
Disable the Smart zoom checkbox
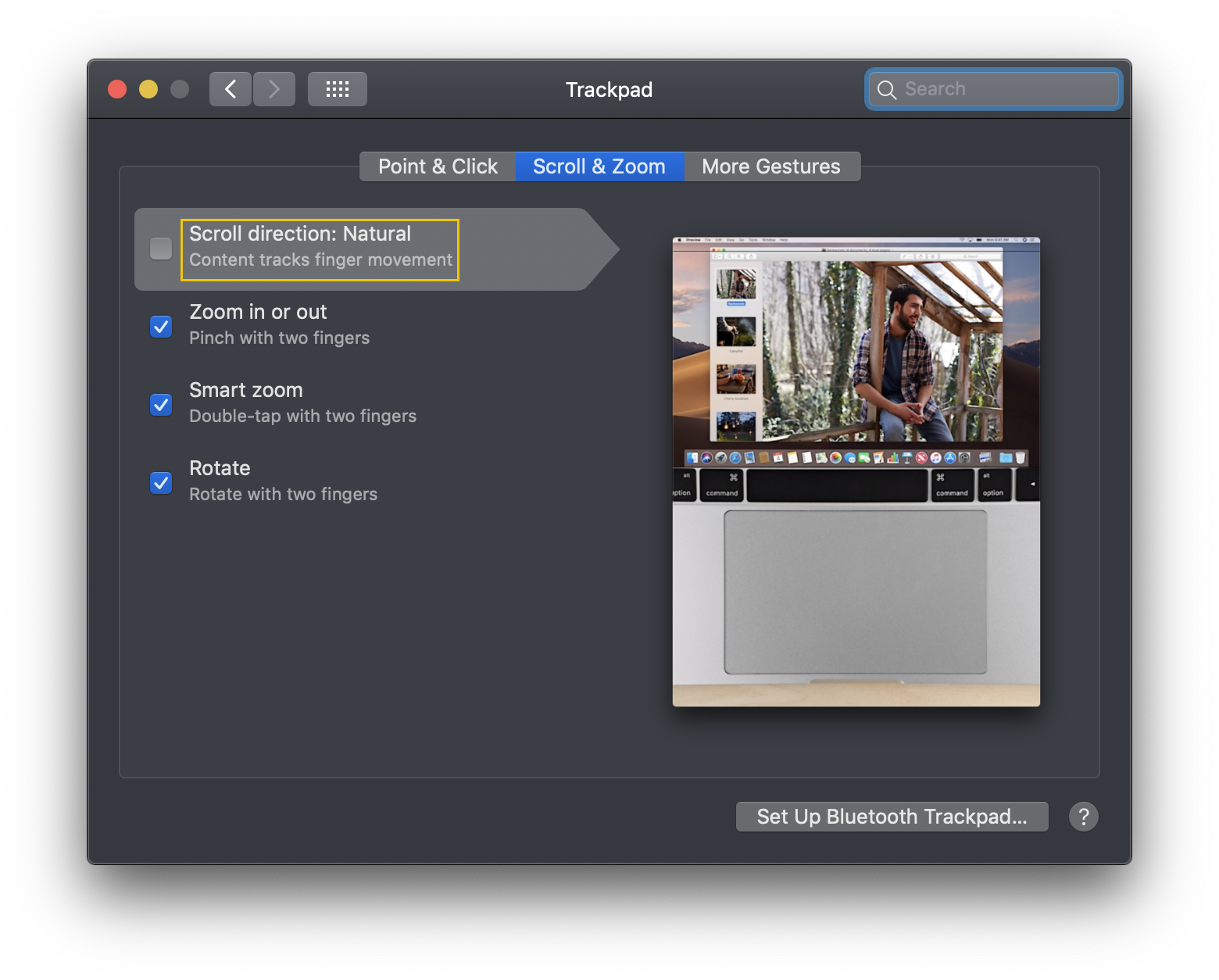pos(160,404)
